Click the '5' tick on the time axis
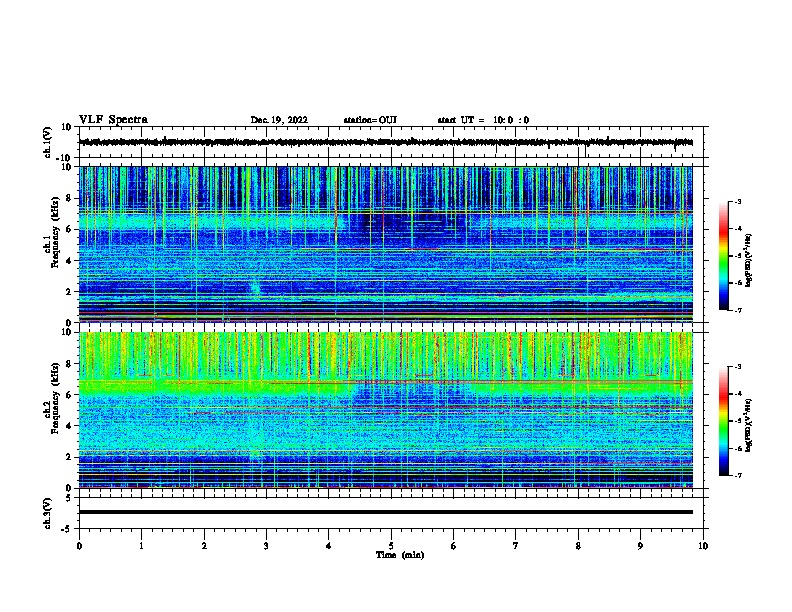This screenshot has height=612, width=792. click(391, 546)
